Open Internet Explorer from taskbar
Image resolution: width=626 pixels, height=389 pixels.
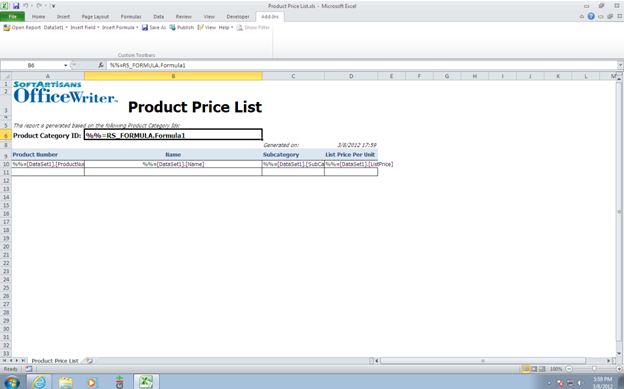[x=39, y=382]
